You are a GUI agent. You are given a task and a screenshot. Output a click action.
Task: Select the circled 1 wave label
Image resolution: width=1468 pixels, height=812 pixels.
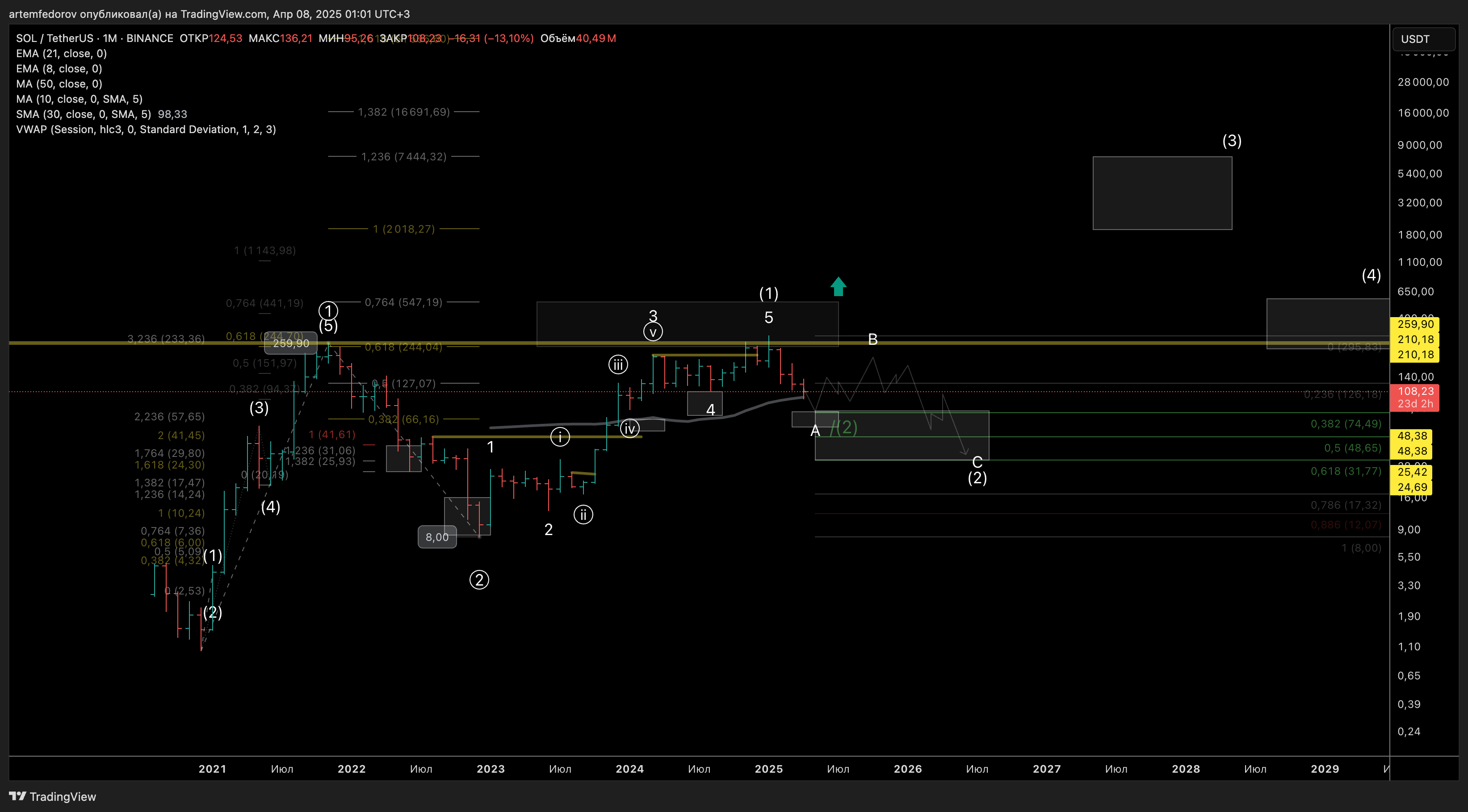[328, 310]
